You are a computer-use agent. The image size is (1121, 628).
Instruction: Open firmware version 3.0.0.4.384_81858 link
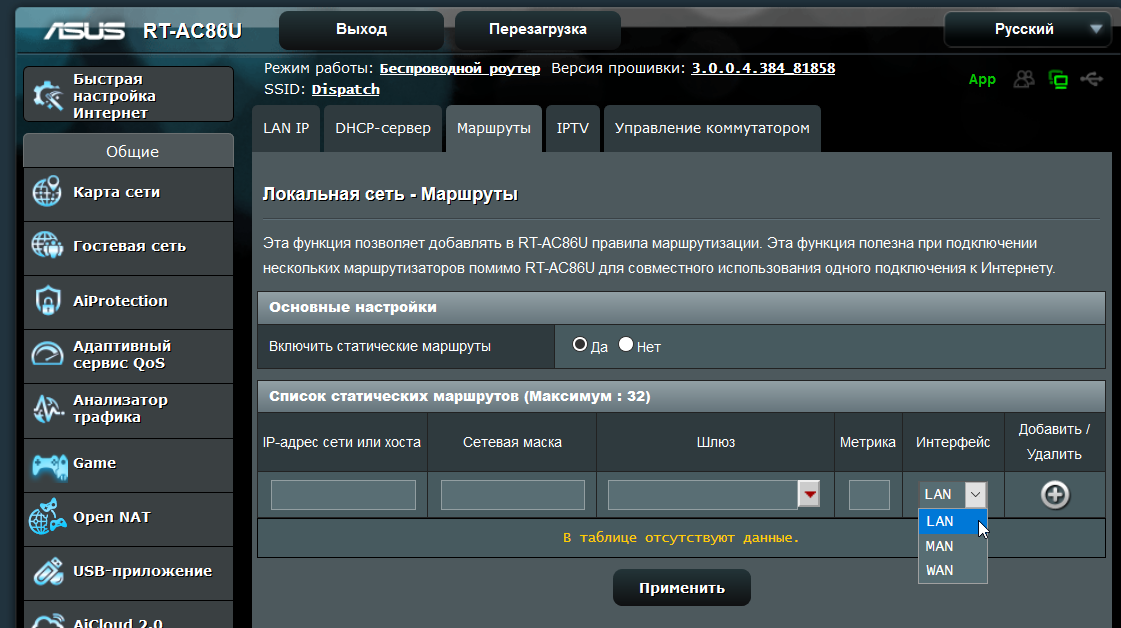(x=763, y=69)
